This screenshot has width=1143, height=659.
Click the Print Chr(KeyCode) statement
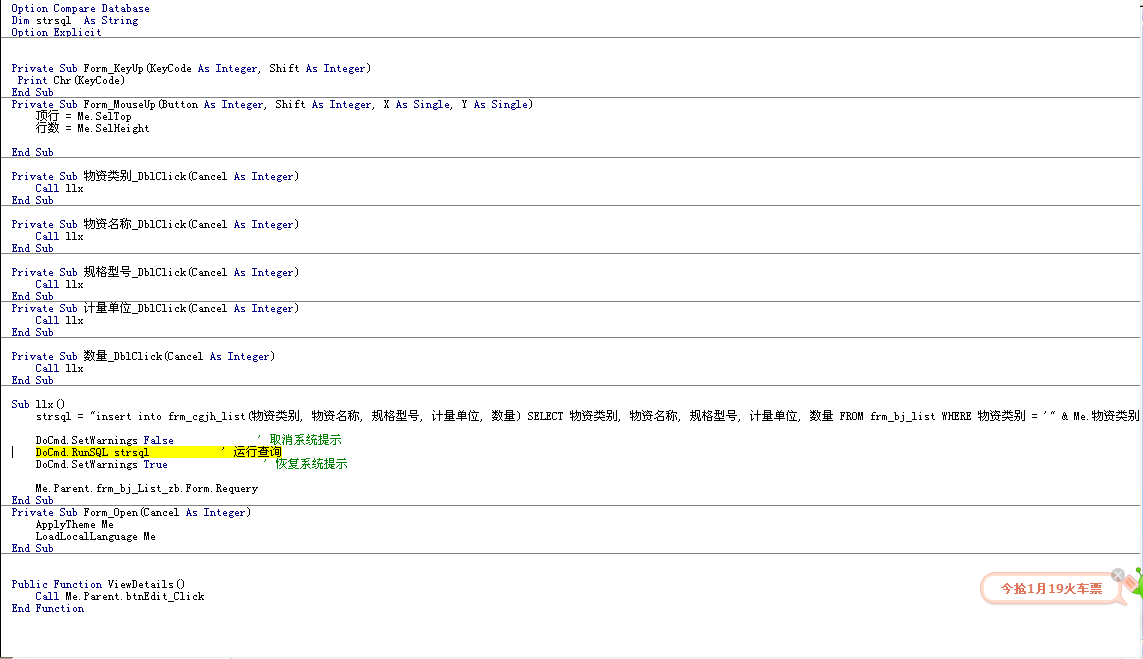tap(71, 81)
